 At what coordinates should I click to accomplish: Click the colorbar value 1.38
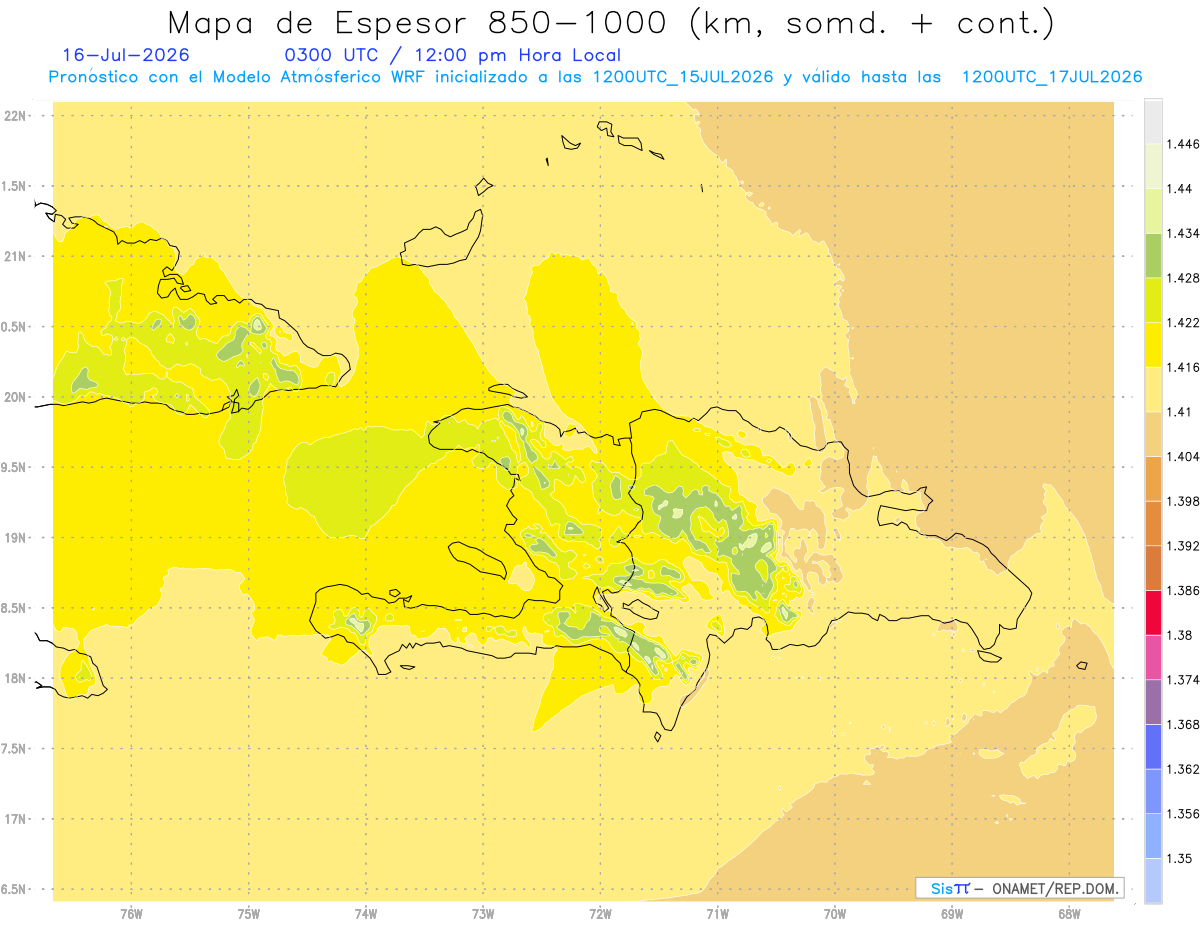pos(1181,635)
